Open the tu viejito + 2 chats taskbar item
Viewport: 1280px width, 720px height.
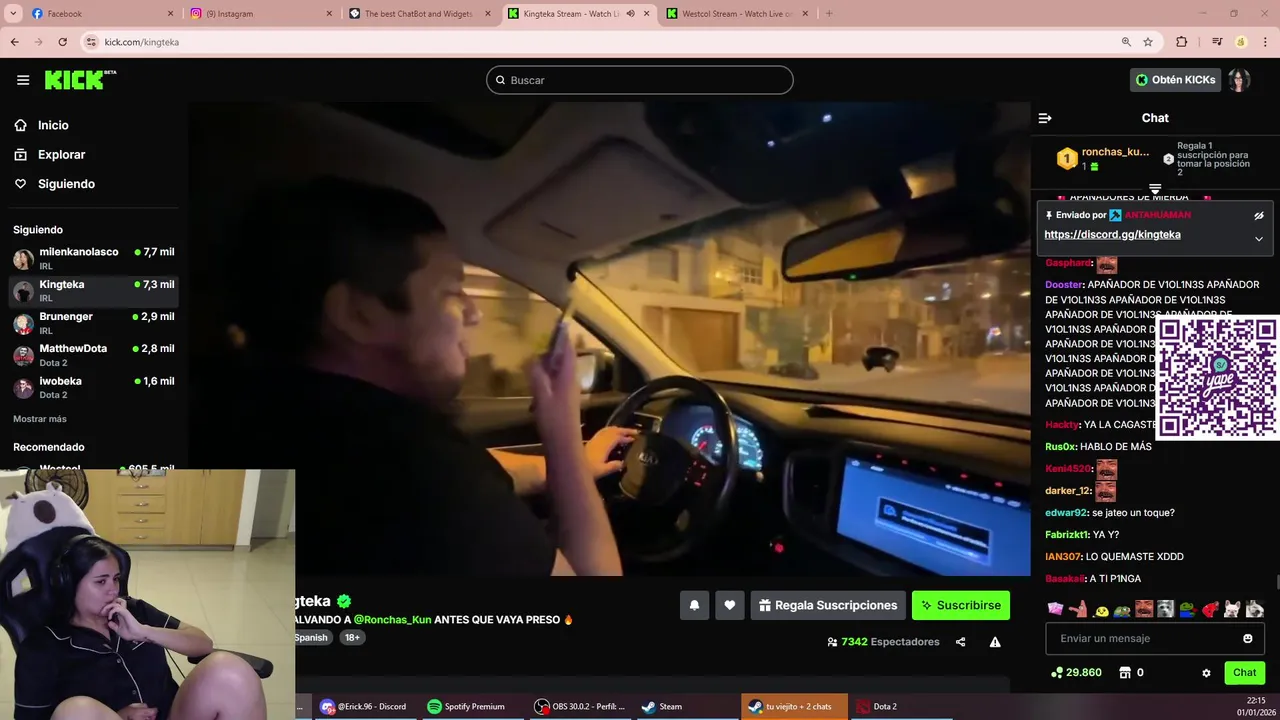click(x=794, y=706)
